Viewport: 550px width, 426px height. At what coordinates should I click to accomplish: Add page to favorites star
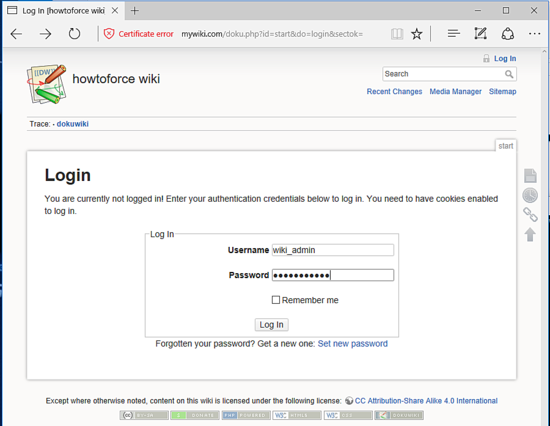point(416,34)
